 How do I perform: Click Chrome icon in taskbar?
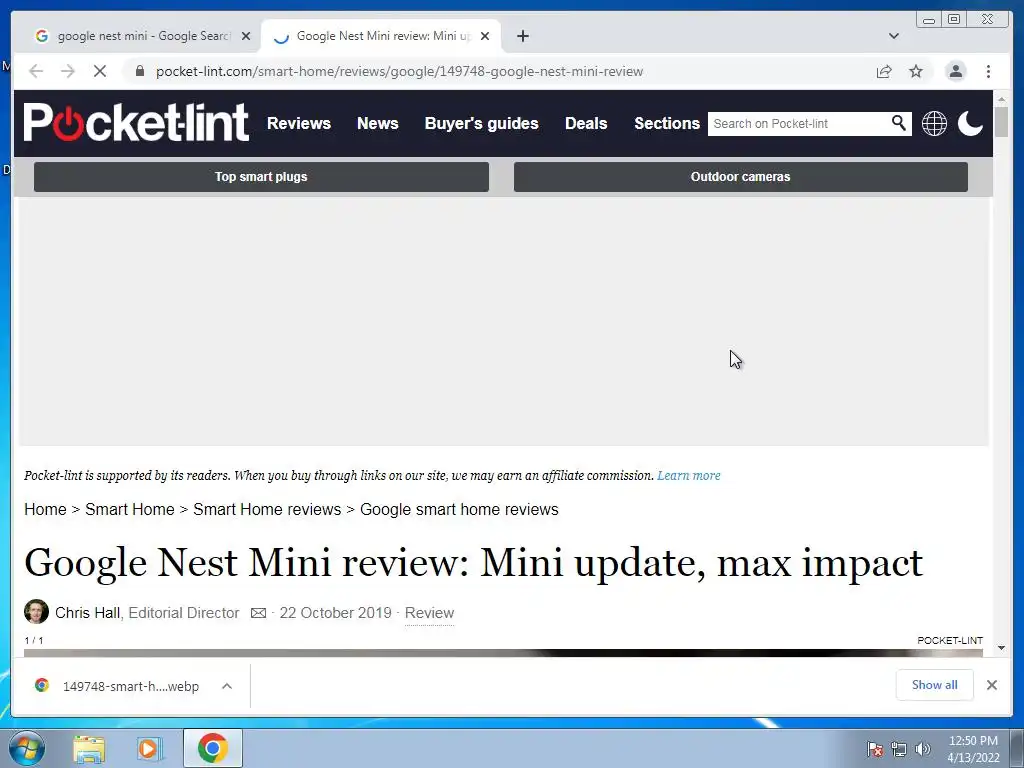212,748
